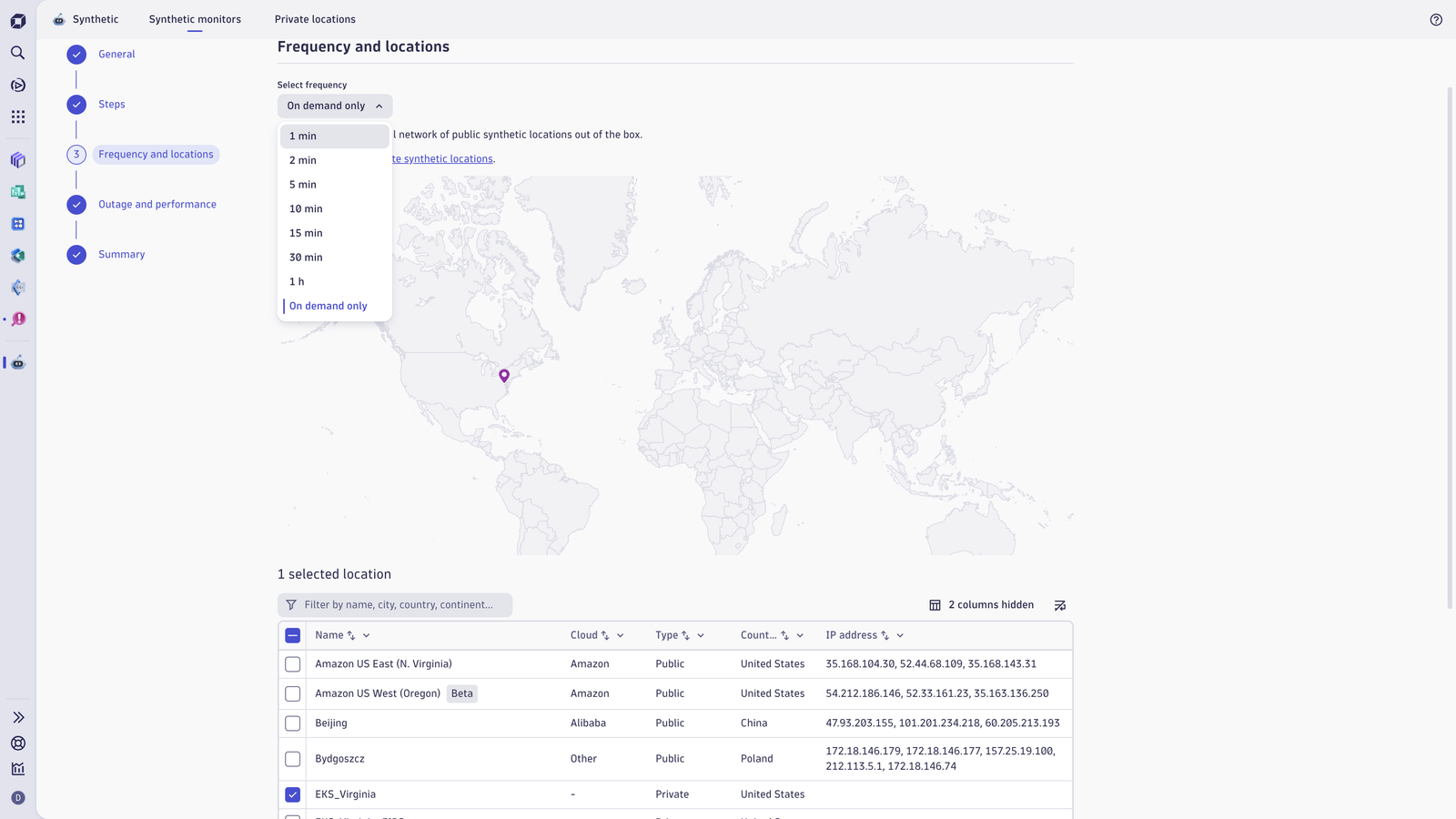1456x819 pixels.
Task: Open the Synthetic robot app icon in sidebar
Action: click(x=17, y=362)
